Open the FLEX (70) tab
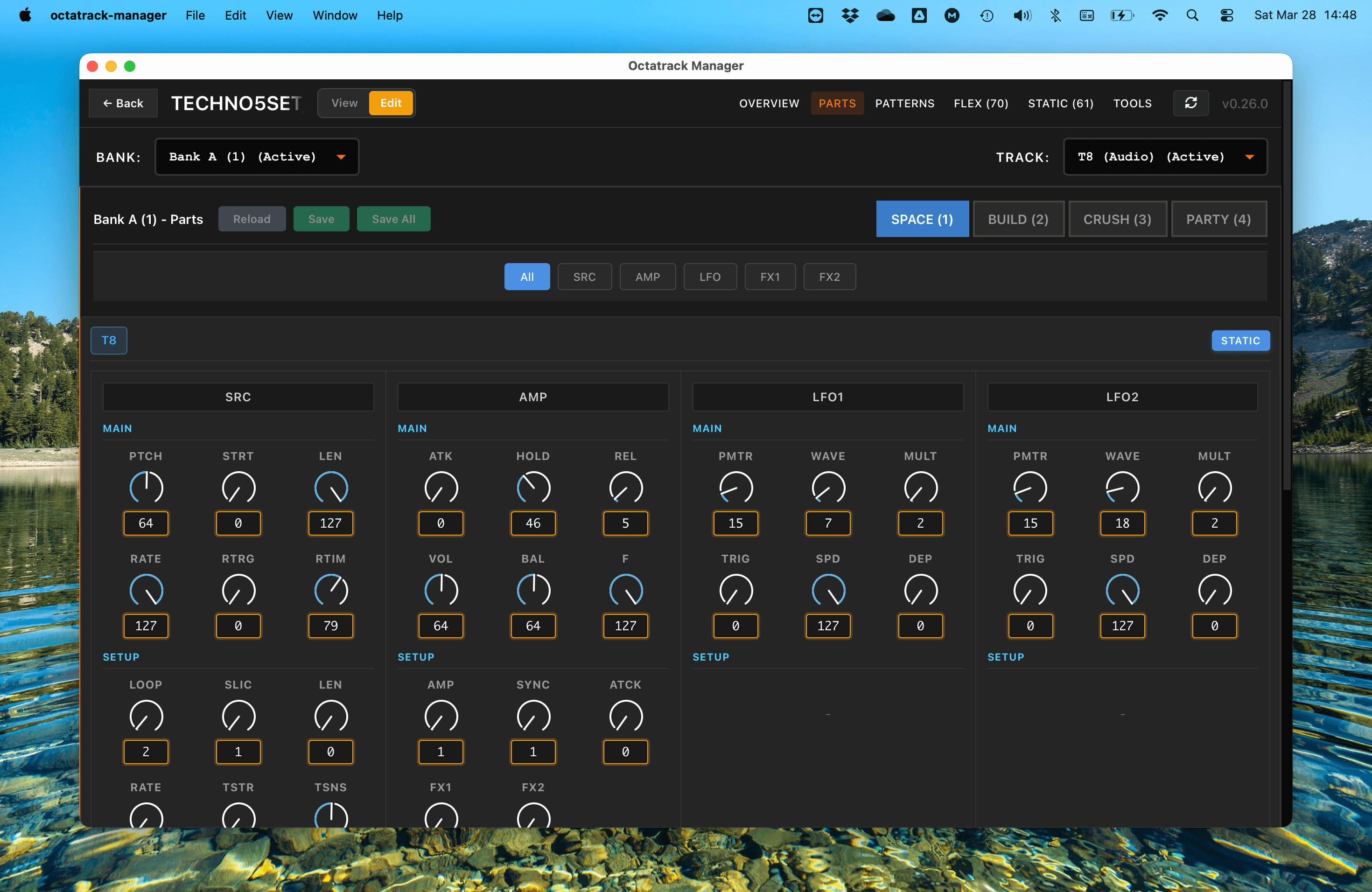Image resolution: width=1372 pixels, height=892 pixels. pyautogui.click(x=980, y=103)
